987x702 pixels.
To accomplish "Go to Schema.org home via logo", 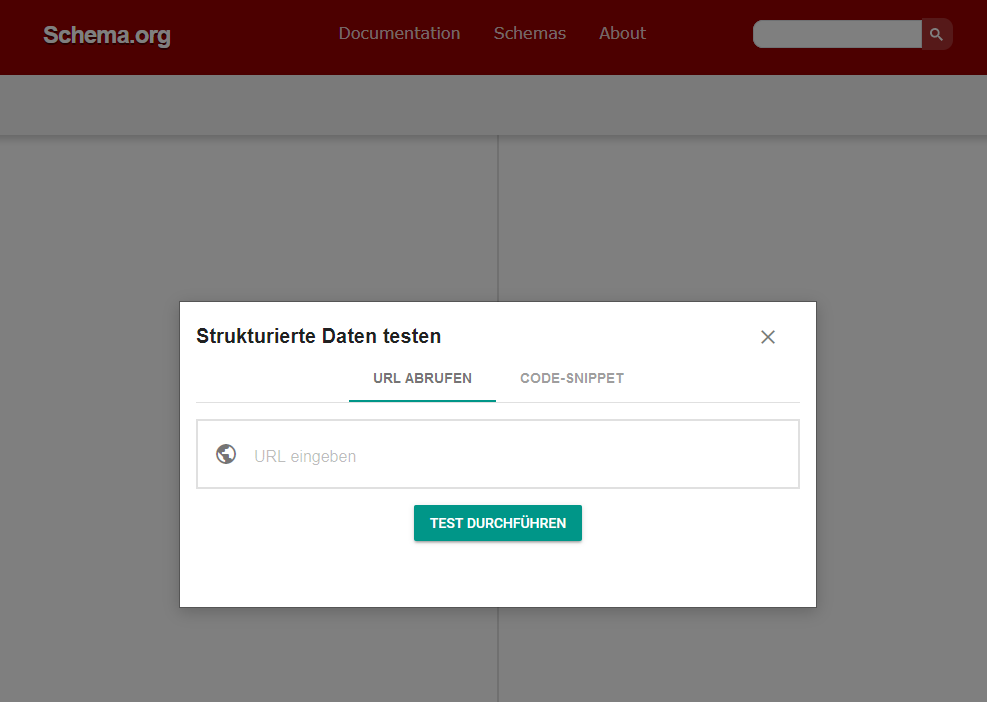I will coord(107,36).
